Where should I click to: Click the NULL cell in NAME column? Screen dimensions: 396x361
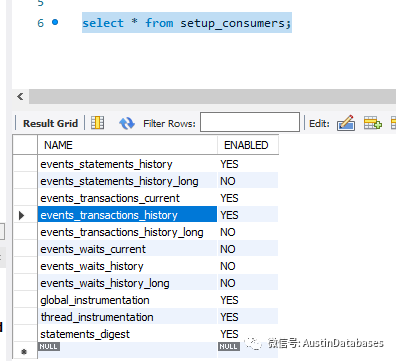pos(127,350)
